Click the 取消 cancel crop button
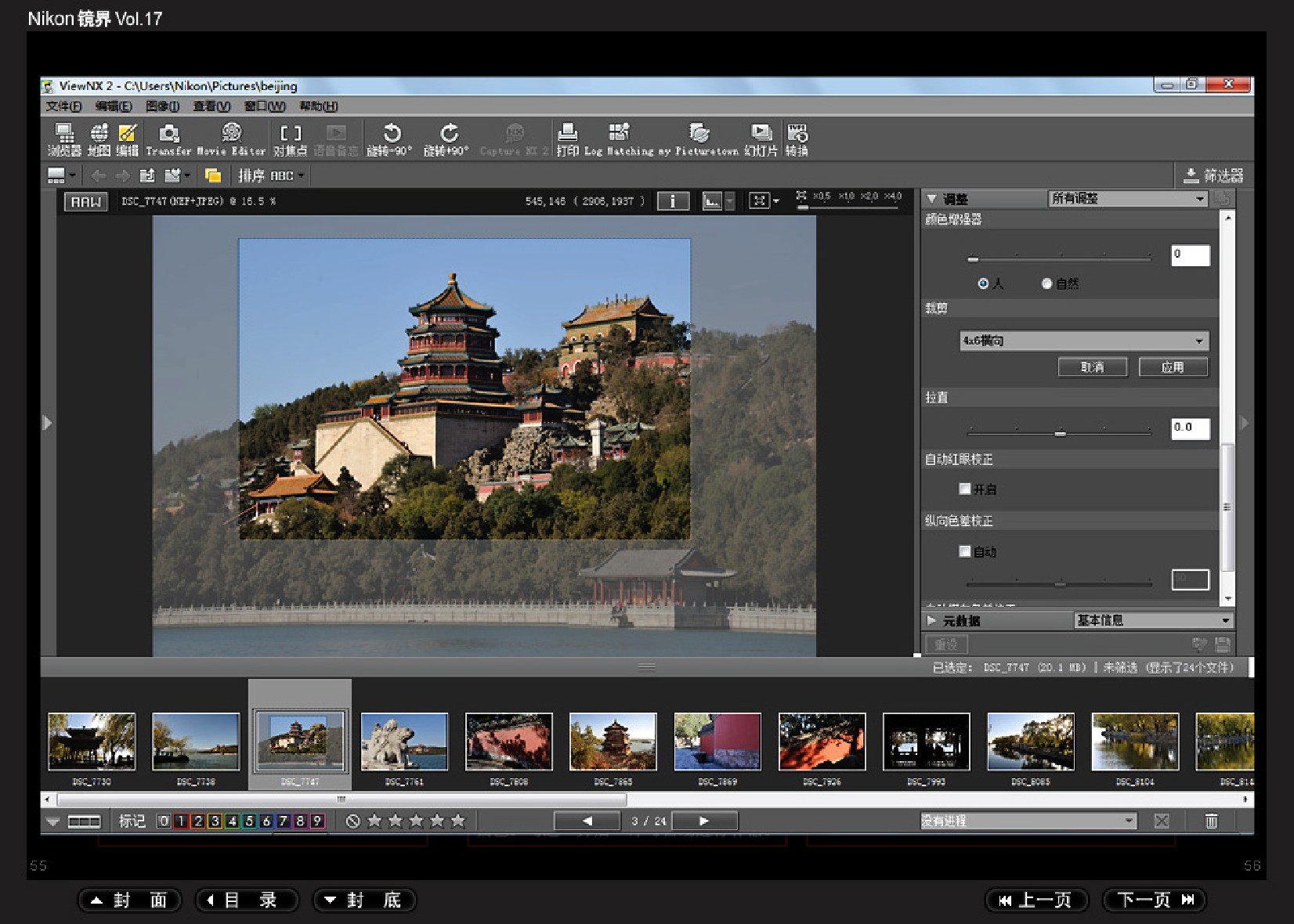 pyautogui.click(x=1093, y=367)
